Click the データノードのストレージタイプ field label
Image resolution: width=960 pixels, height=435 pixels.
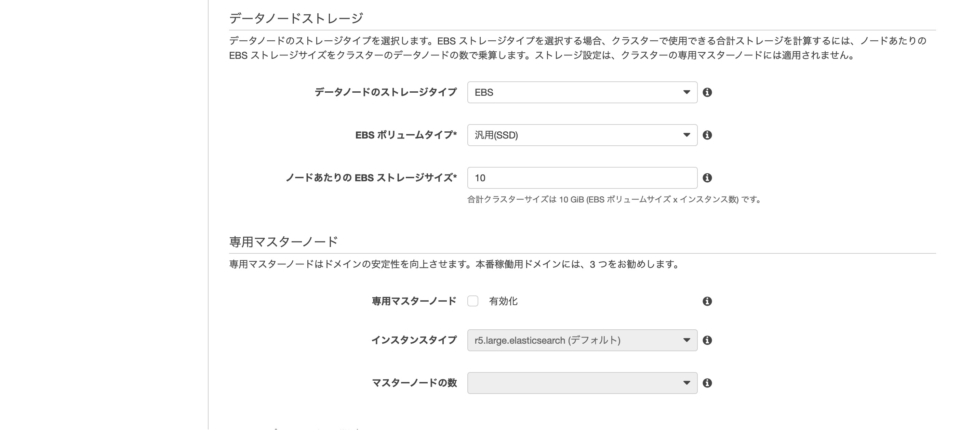[386, 92]
